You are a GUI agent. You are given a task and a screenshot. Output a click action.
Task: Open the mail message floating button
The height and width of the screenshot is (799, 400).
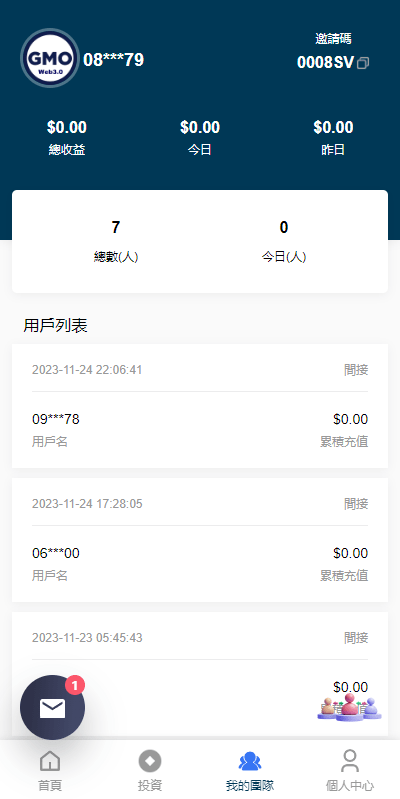52,707
